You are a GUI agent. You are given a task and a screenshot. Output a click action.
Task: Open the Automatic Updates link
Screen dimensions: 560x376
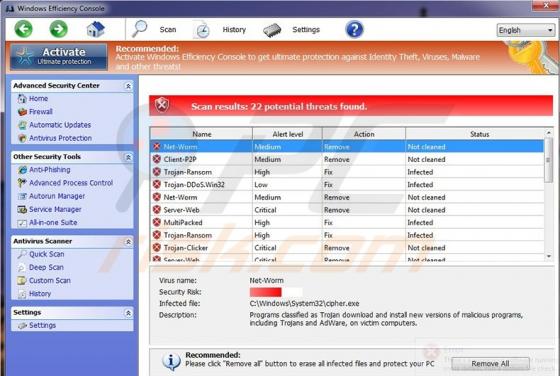60,125
